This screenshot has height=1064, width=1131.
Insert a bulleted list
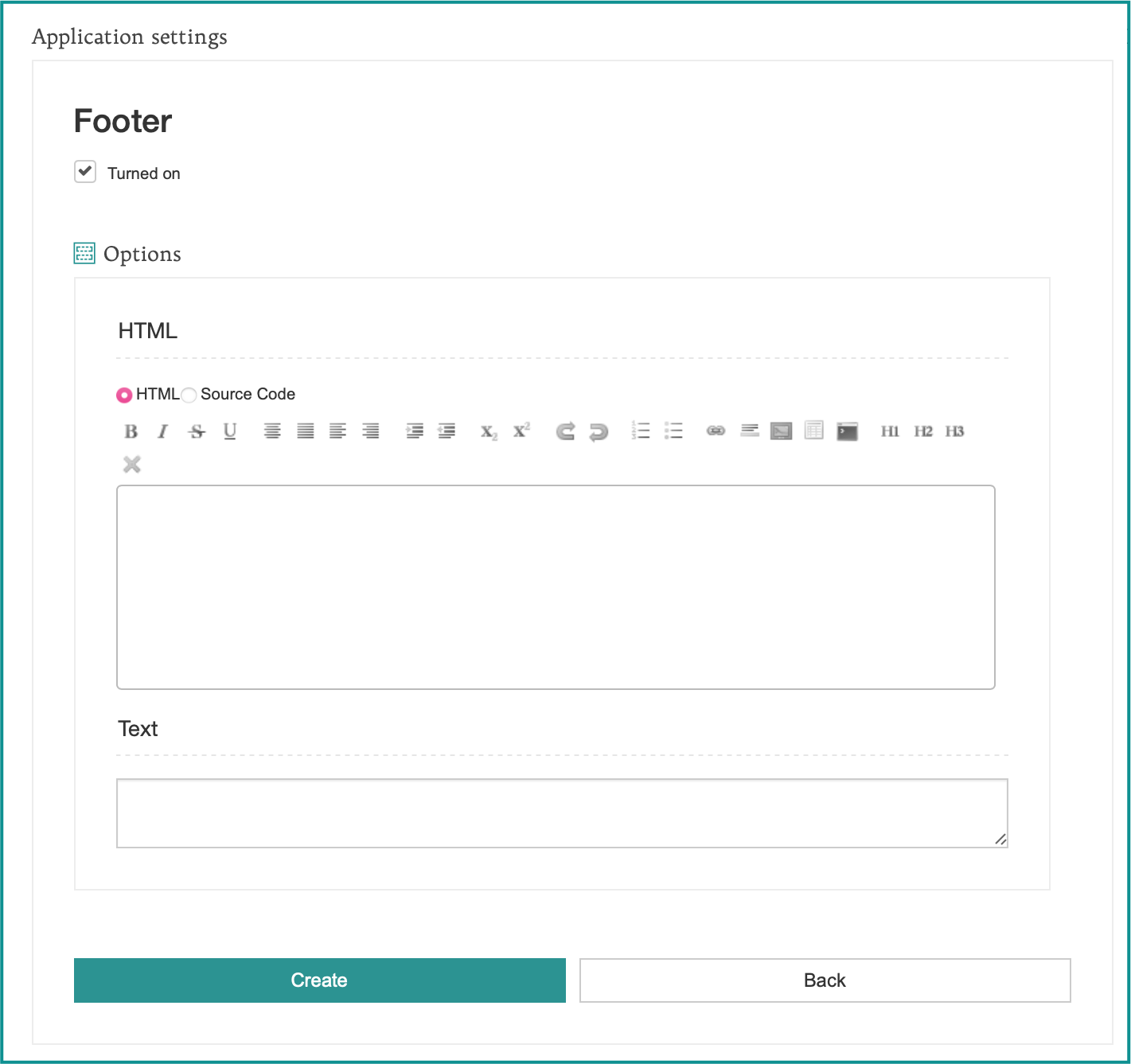673,431
